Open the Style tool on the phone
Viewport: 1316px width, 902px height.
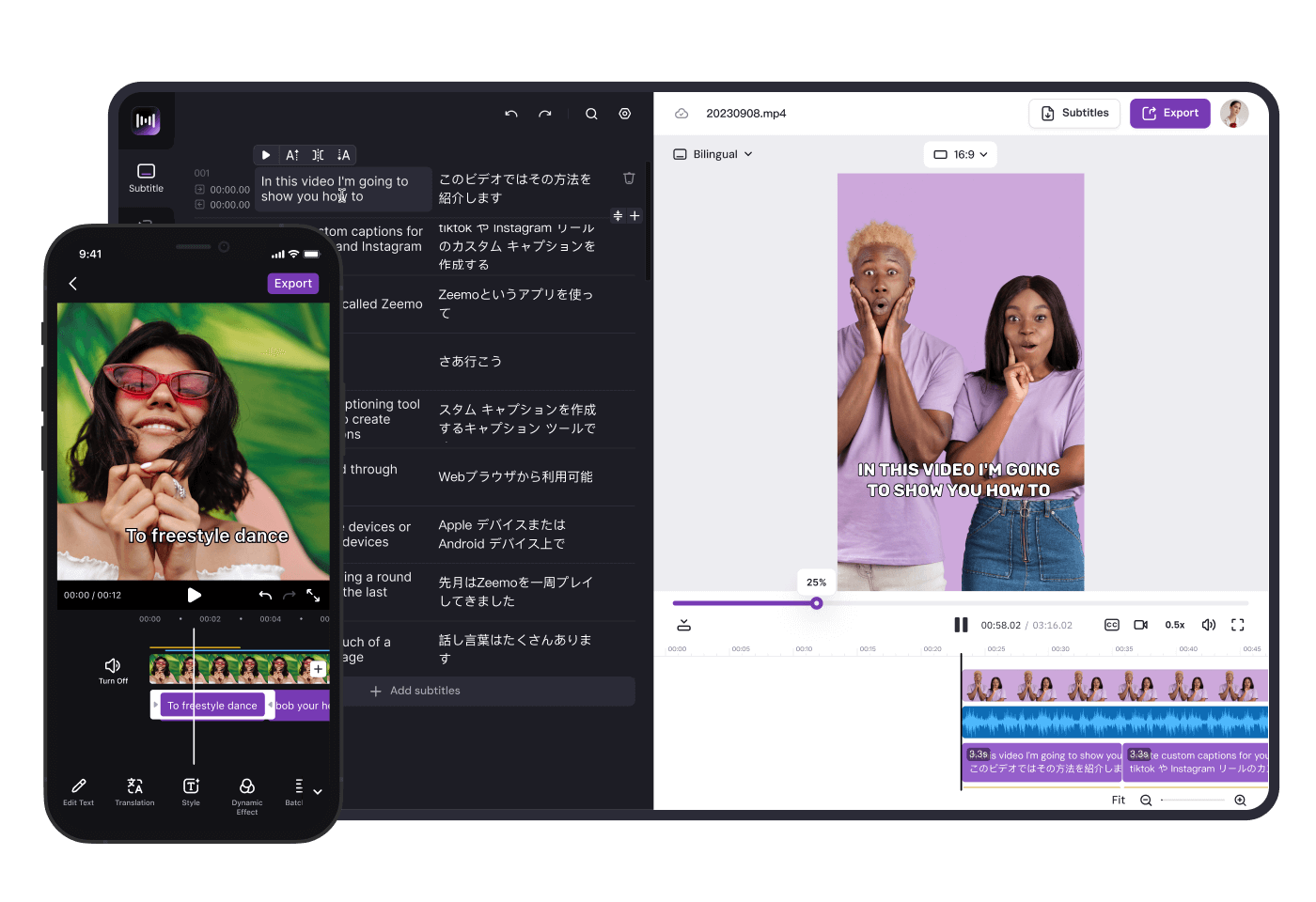[191, 792]
